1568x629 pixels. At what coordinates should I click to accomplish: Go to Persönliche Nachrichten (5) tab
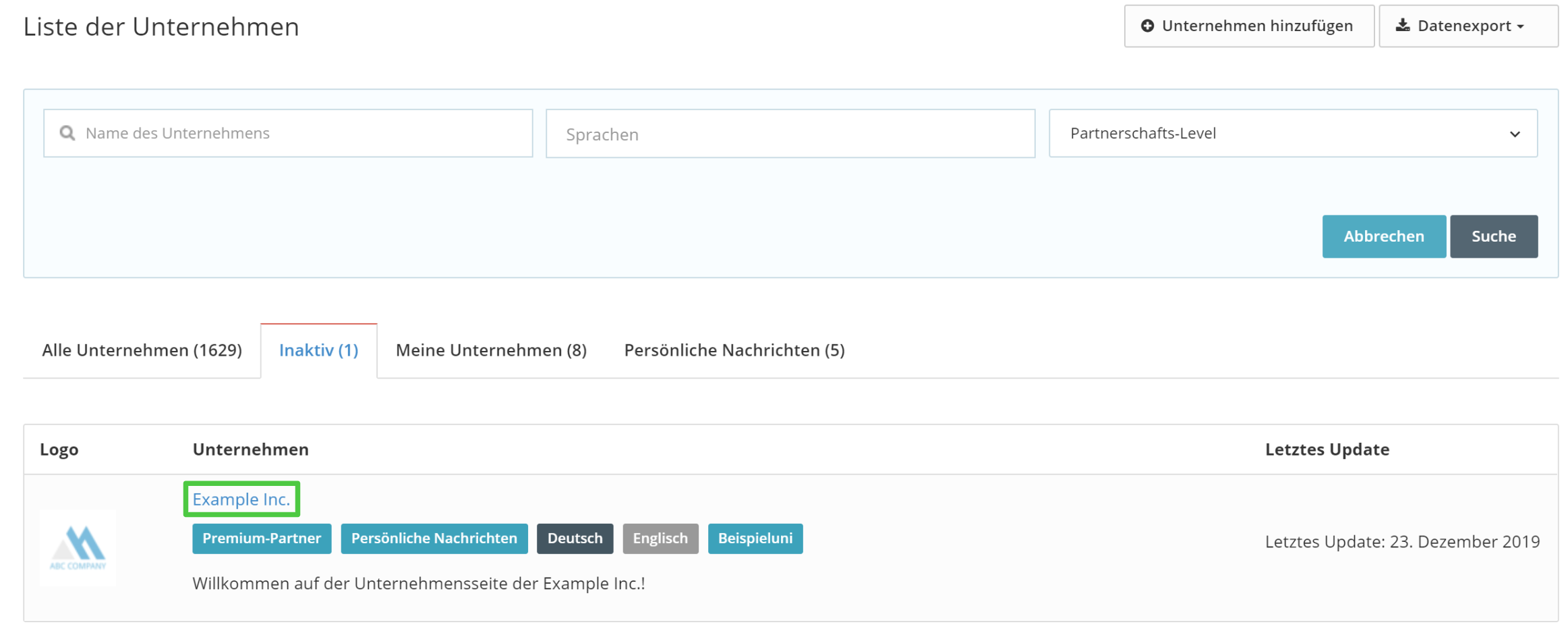(734, 350)
